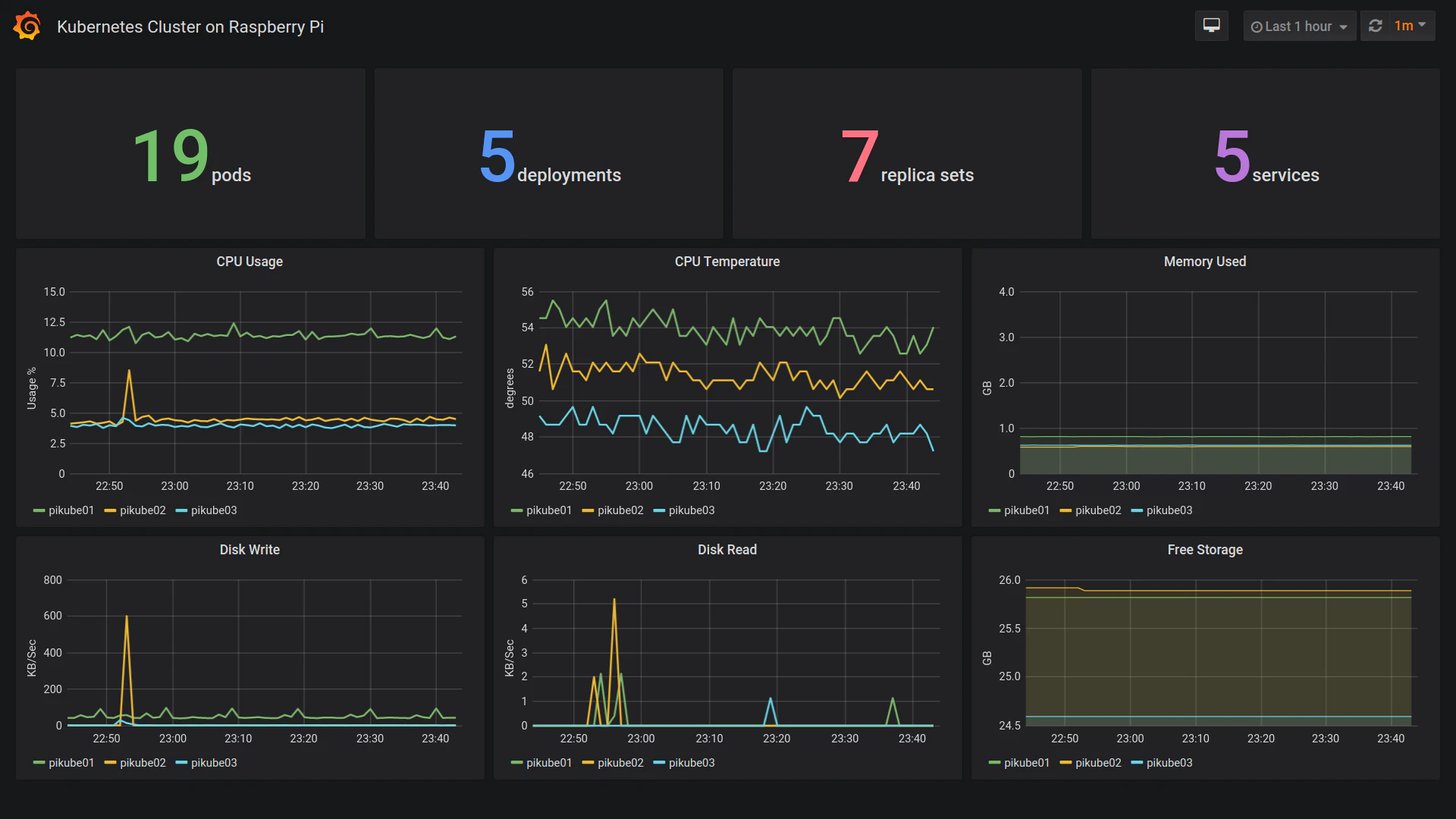Open the Free Storage panel title menu
Image resolution: width=1456 pixels, height=819 pixels.
point(1205,550)
